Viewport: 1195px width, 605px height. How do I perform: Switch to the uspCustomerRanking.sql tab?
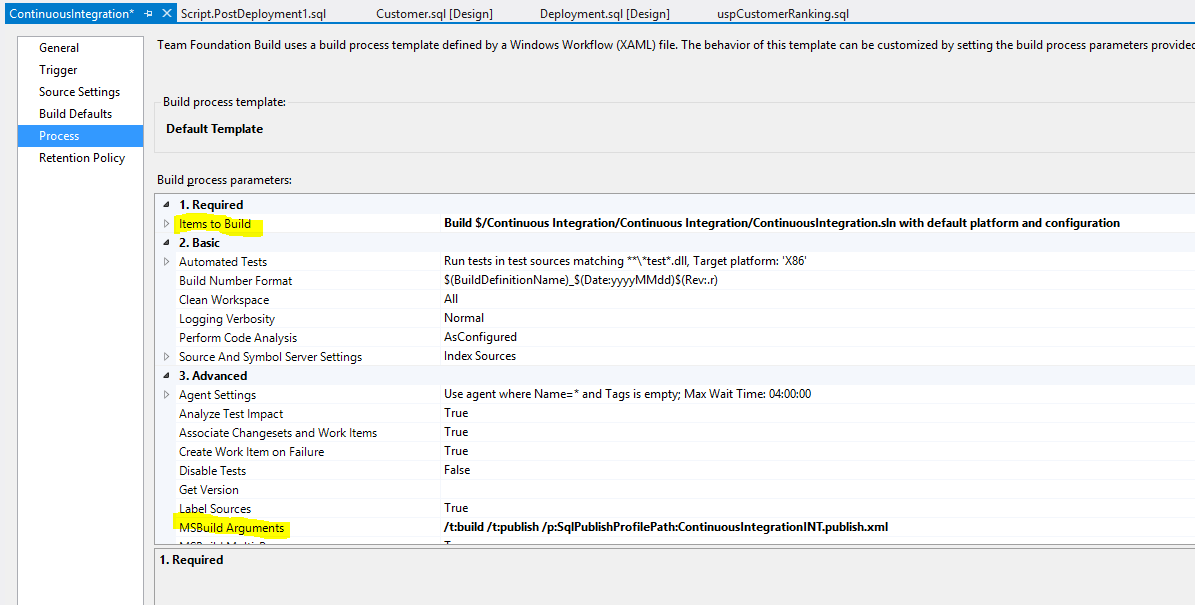click(x=783, y=14)
